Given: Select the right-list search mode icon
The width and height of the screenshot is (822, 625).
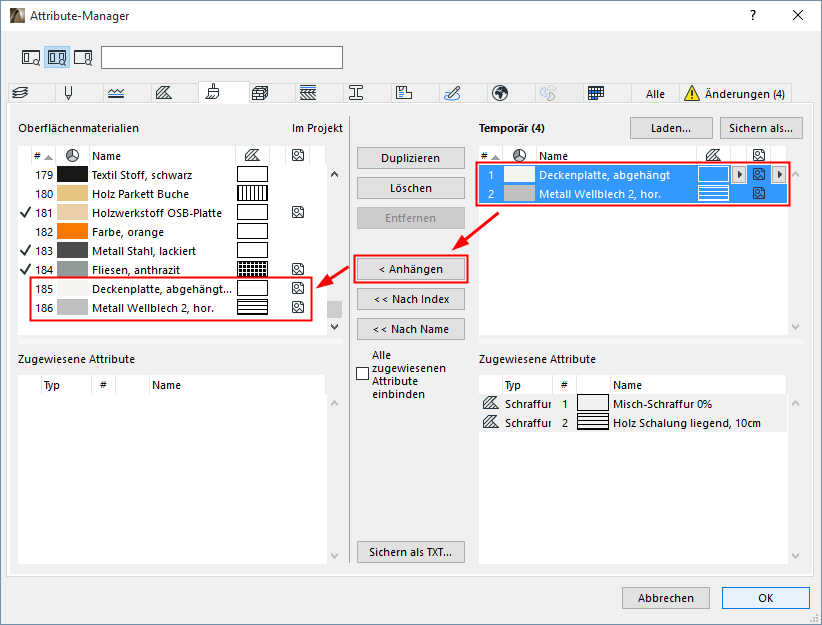Looking at the screenshot, I should [x=83, y=58].
